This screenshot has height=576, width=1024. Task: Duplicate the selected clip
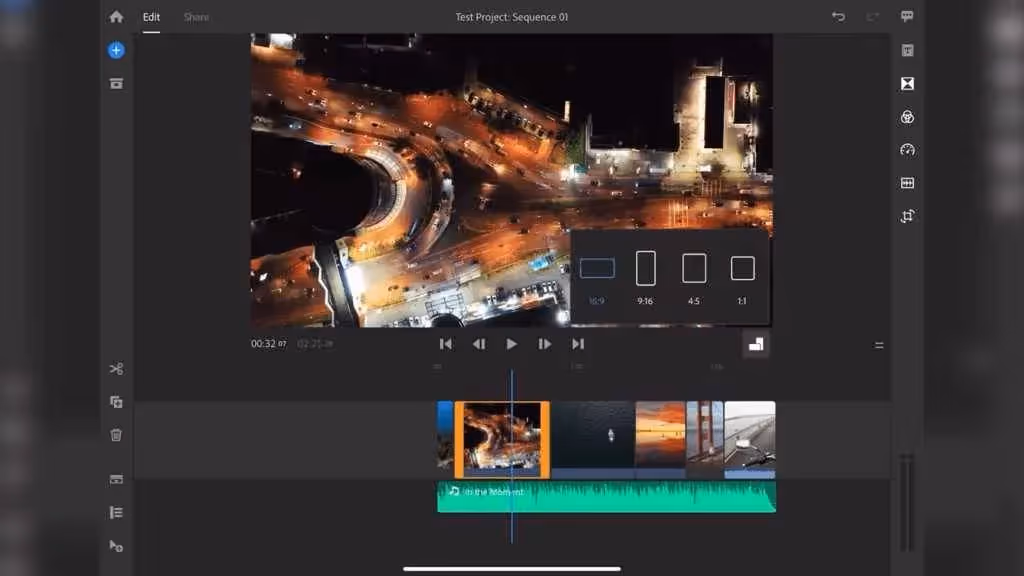click(x=116, y=401)
